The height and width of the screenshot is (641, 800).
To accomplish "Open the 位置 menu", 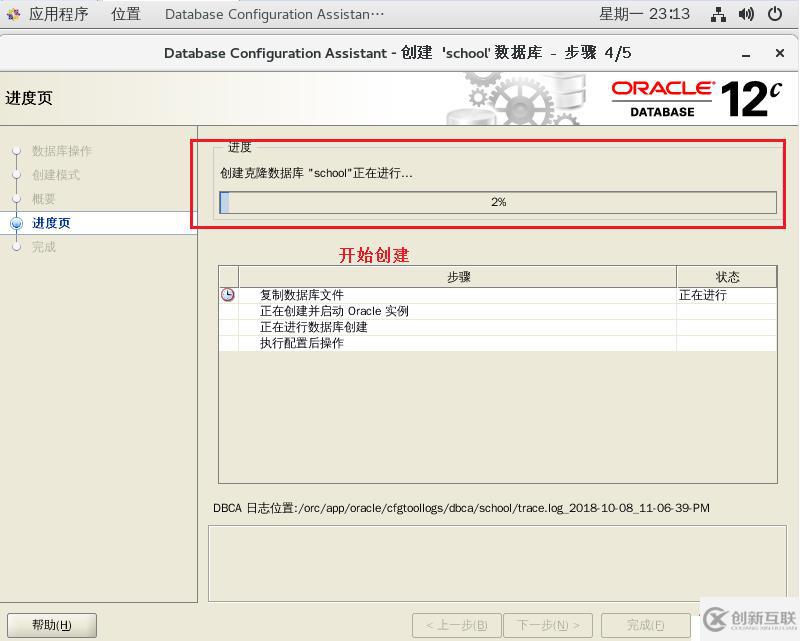I will [126, 14].
